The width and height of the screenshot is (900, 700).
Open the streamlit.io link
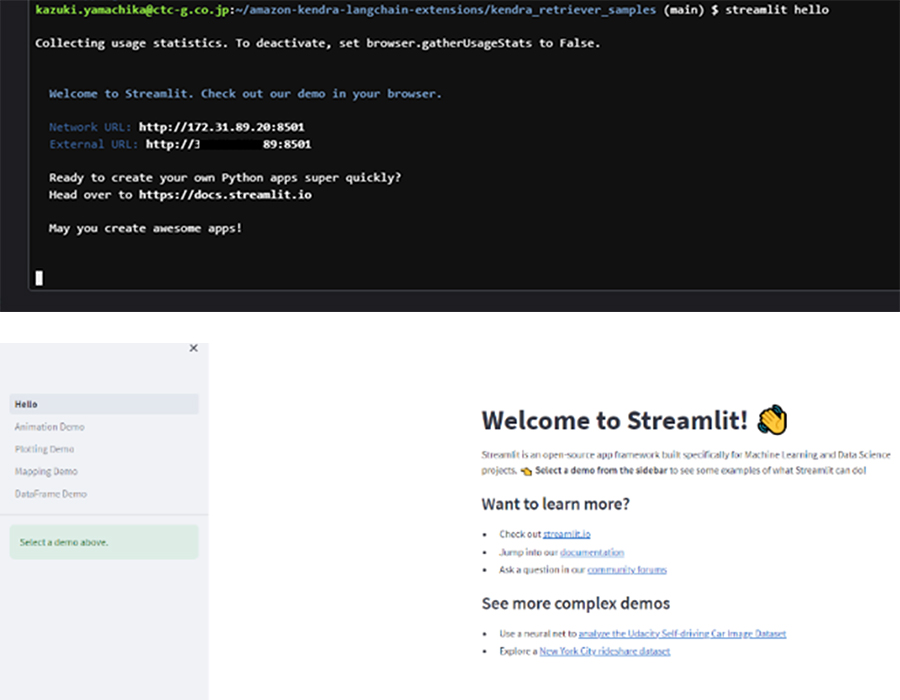tap(567, 534)
